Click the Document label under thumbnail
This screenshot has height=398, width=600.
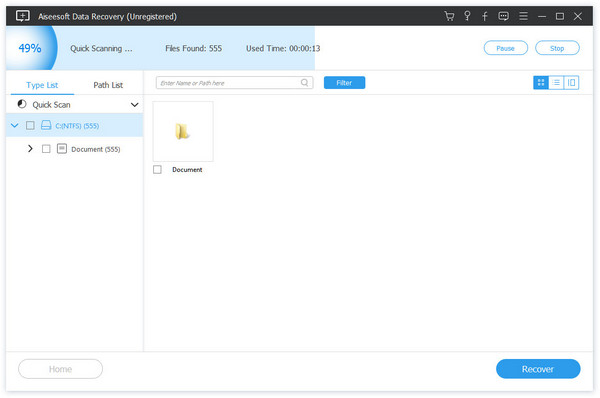pyautogui.click(x=187, y=170)
